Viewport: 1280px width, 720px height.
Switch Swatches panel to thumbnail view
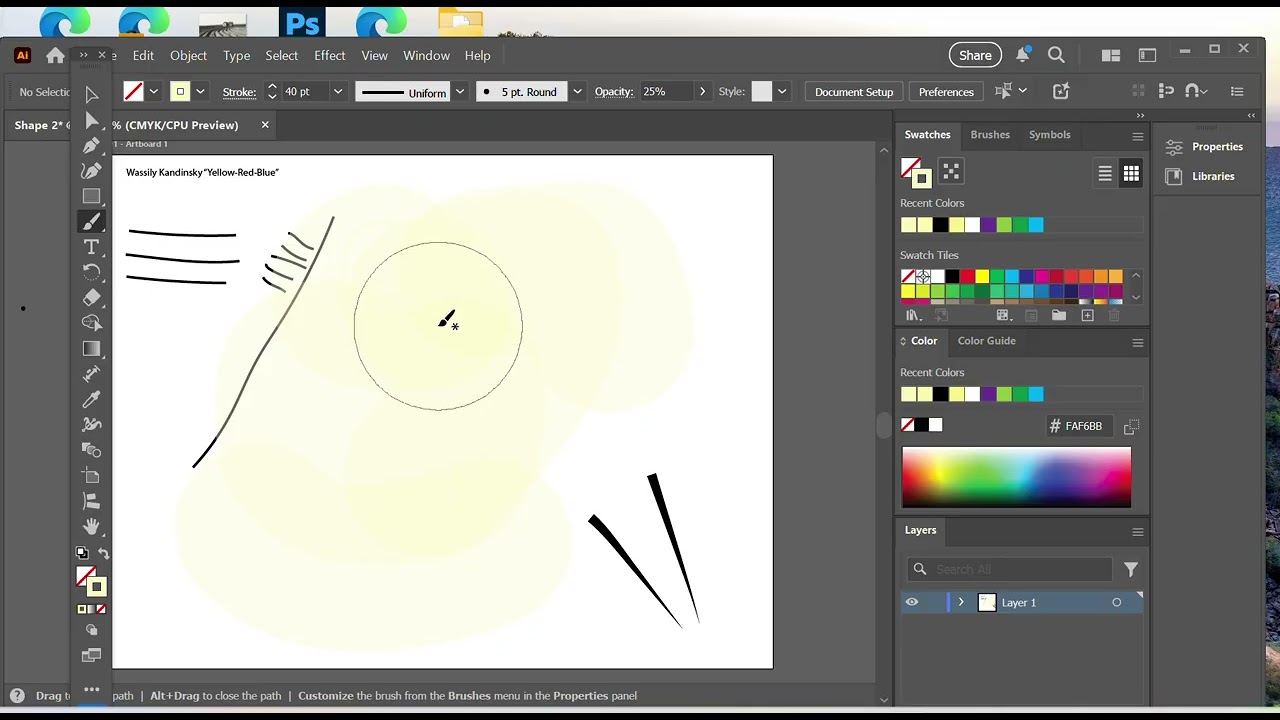click(1131, 174)
